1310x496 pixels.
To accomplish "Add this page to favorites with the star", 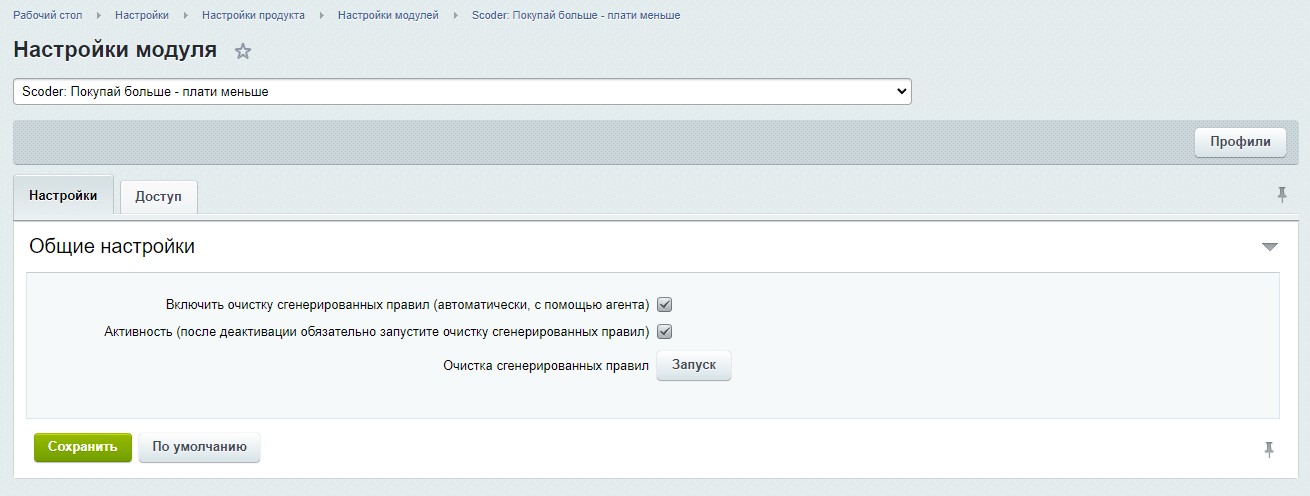I will [x=242, y=52].
